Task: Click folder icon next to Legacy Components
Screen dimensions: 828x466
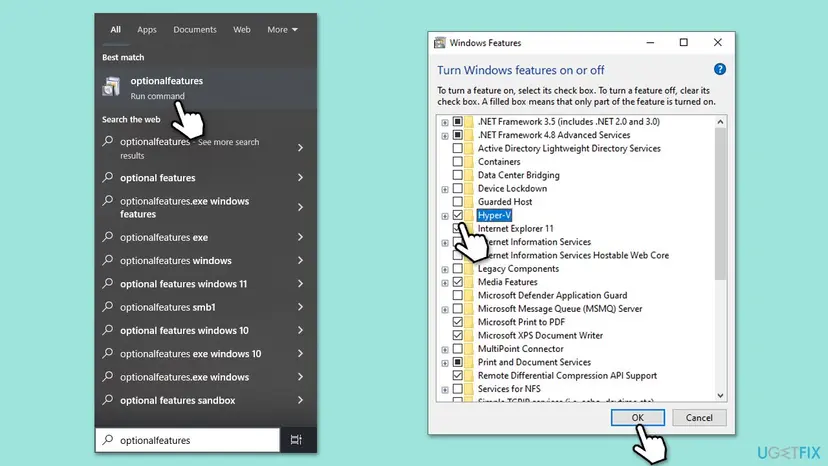Action: pyautogui.click(x=469, y=268)
